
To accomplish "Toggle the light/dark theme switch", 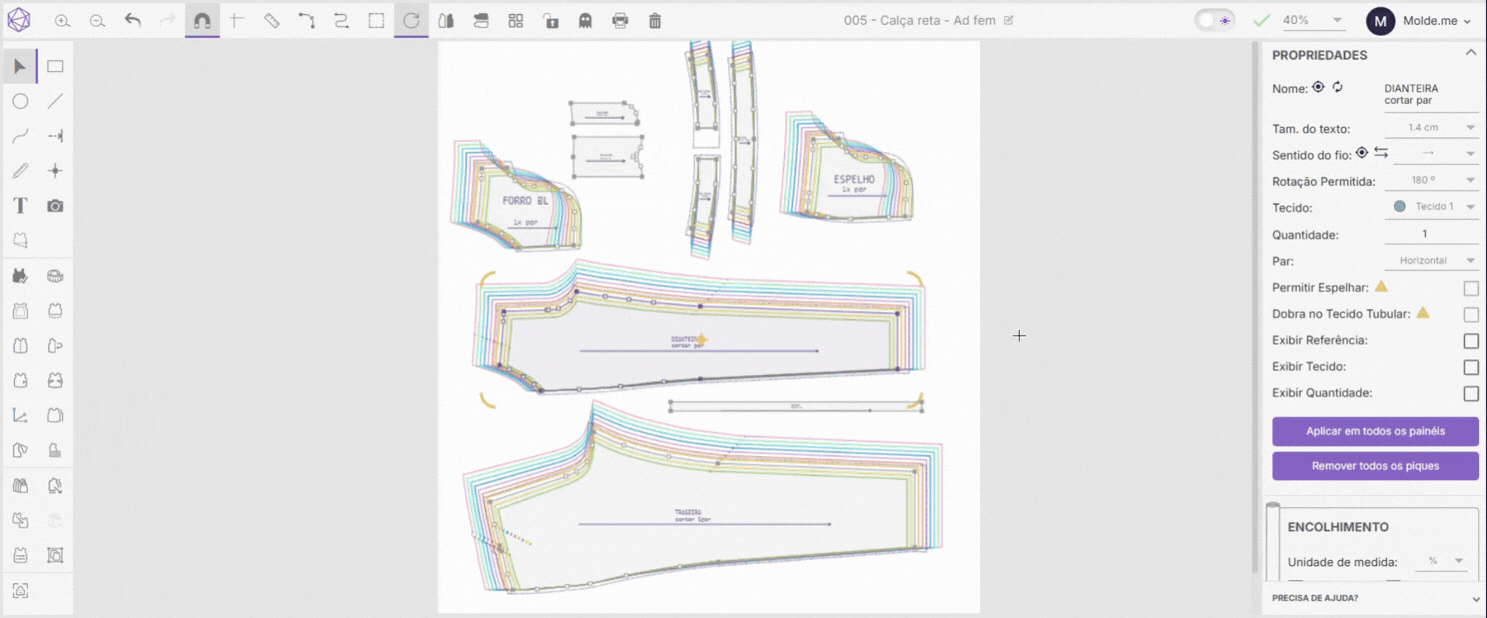I will click(x=1215, y=21).
